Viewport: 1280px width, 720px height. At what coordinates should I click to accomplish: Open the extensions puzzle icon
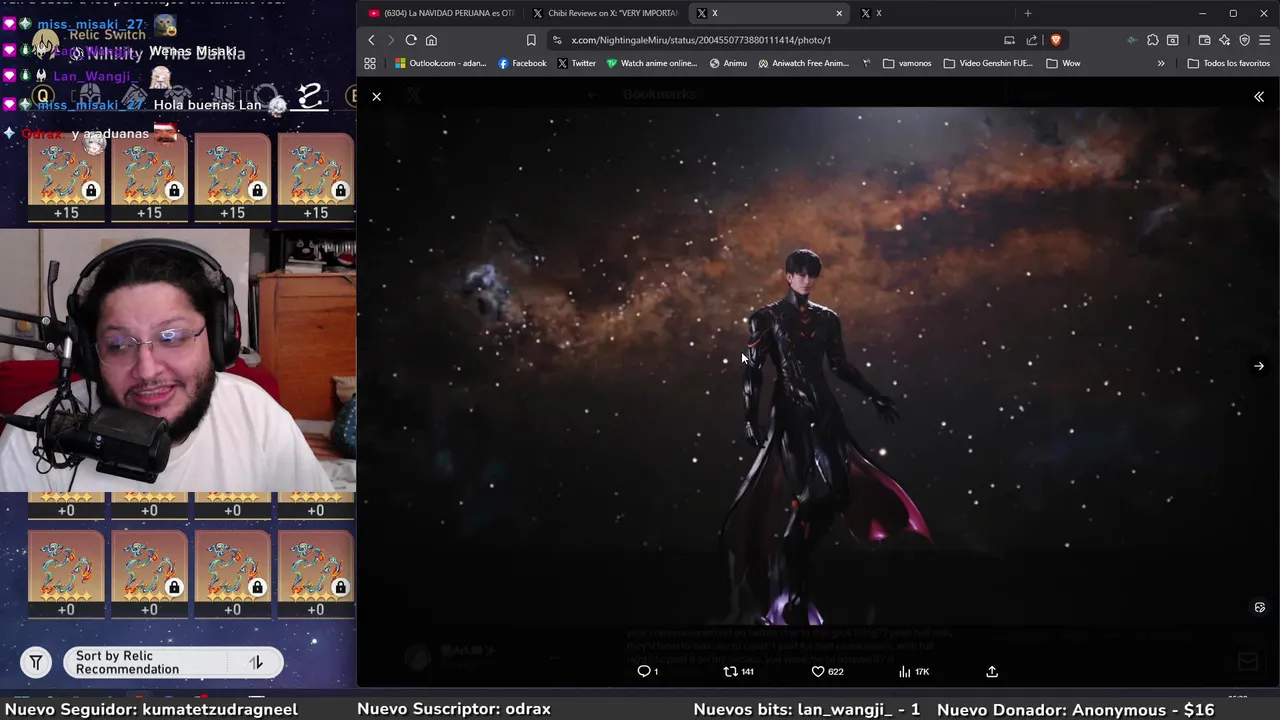click(x=1153, y=40)
